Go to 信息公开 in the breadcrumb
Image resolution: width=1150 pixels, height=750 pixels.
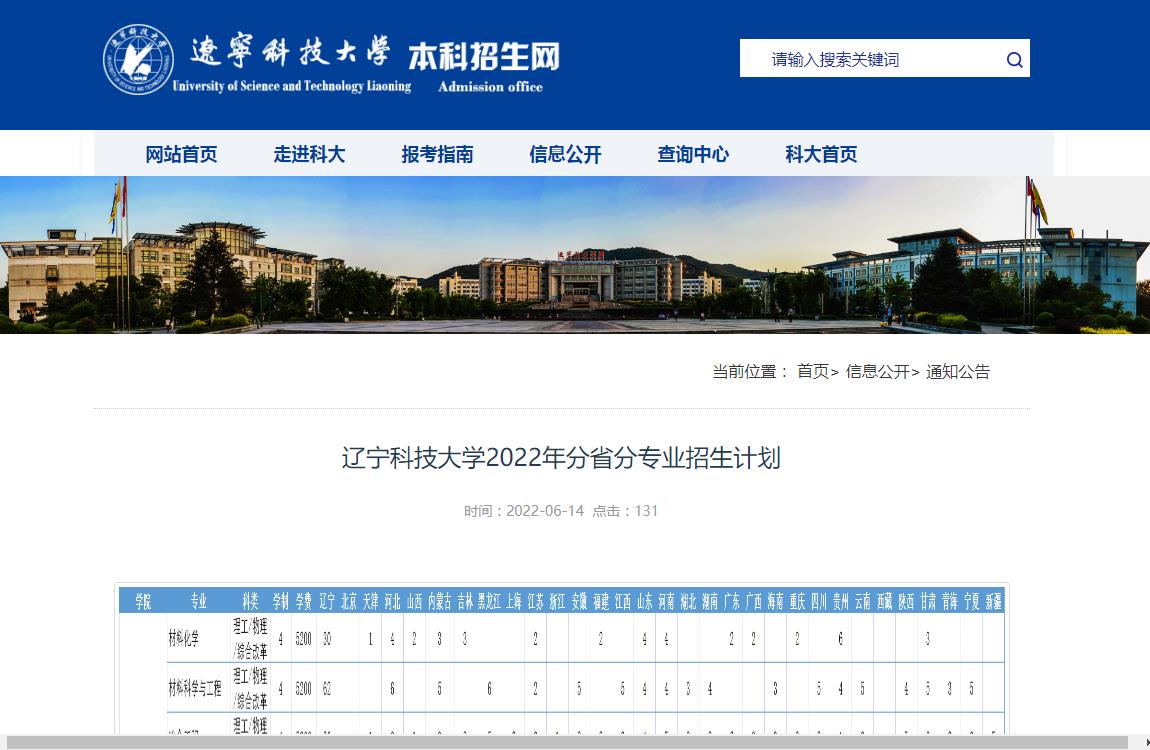pyautogui.click(x=877, y=371)
